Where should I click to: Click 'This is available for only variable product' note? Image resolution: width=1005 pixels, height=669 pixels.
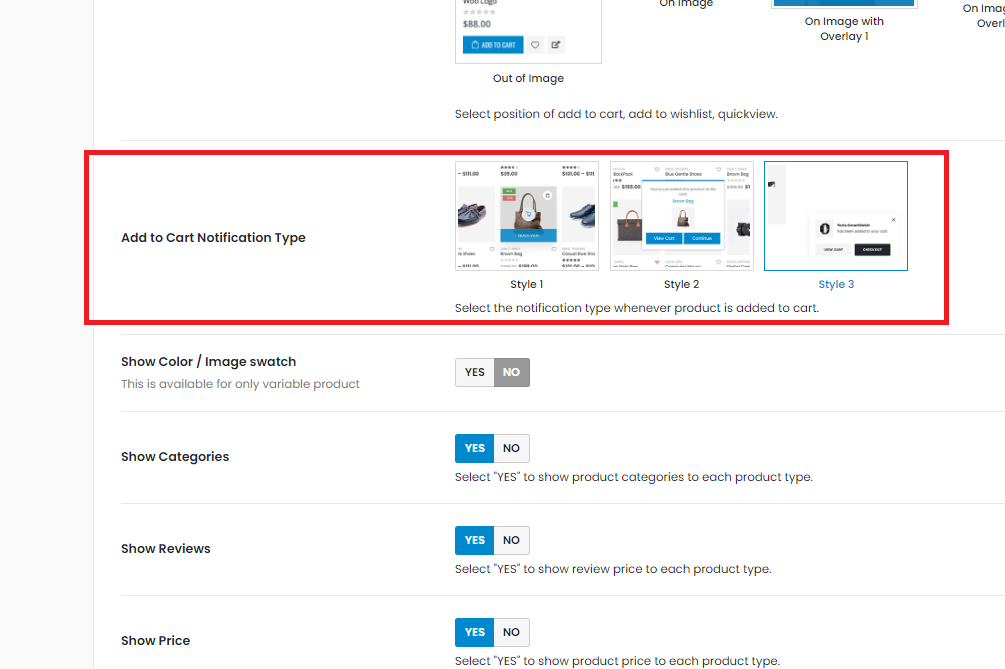pos(240,384)
